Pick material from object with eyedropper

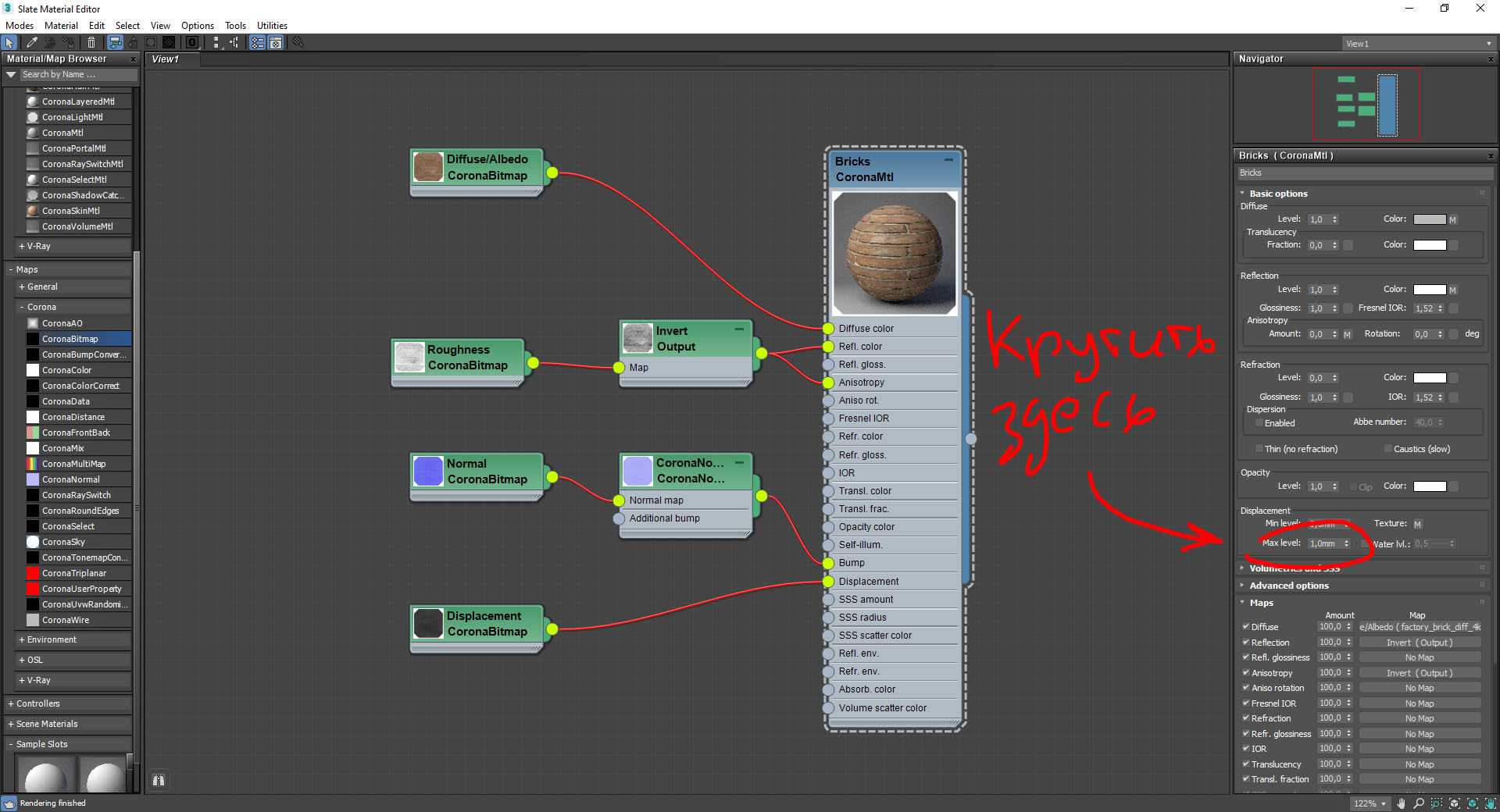click(x=31, y=43)
